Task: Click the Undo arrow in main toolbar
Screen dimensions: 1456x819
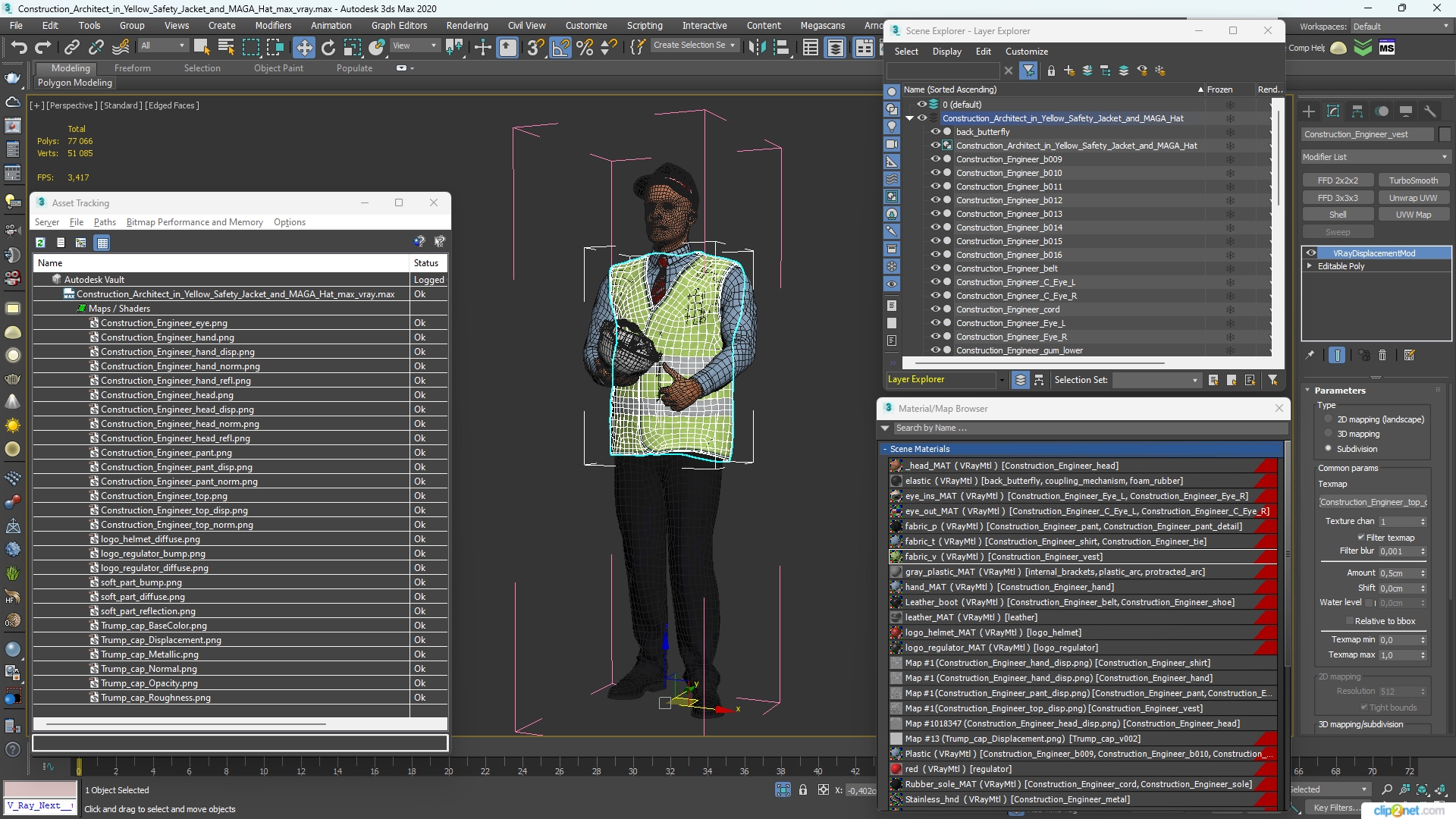Action: point(18,47)
